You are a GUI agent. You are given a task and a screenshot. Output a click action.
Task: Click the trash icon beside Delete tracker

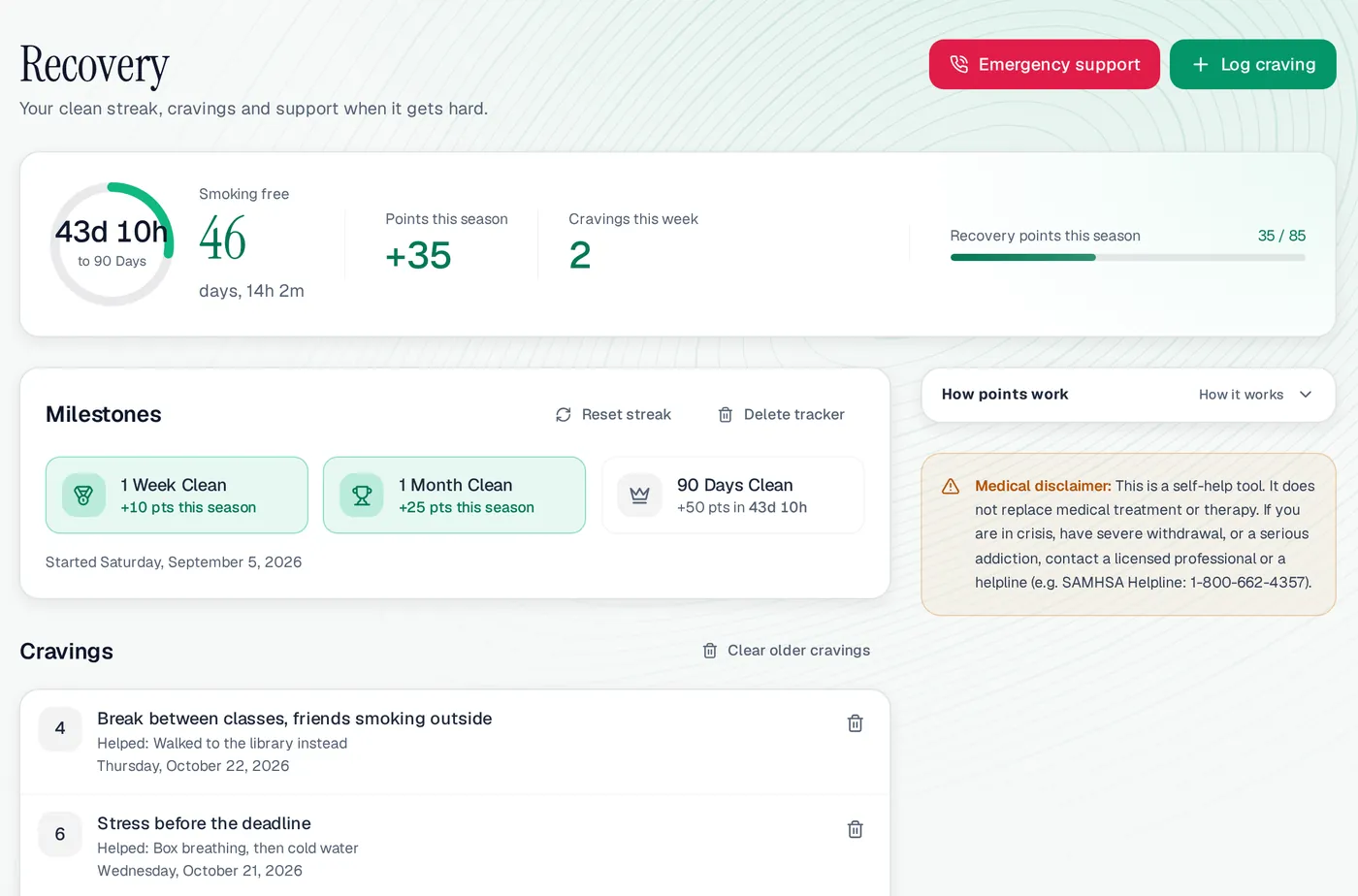726,415
